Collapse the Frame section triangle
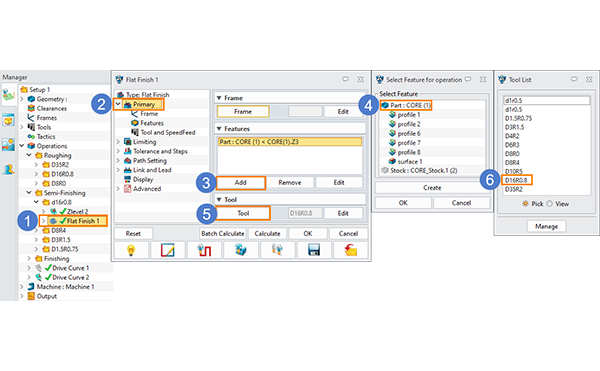This screenshot has height=371, width=600. tap(219, 98)
